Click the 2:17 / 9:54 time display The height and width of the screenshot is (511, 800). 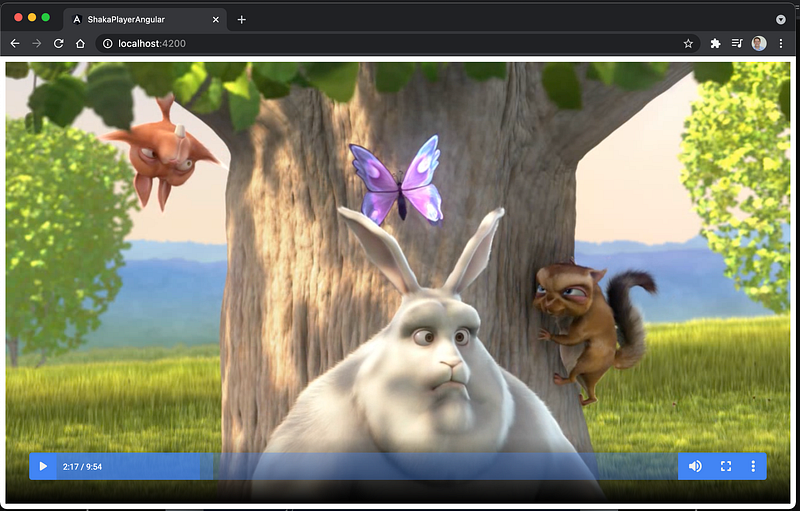point(82,467)
